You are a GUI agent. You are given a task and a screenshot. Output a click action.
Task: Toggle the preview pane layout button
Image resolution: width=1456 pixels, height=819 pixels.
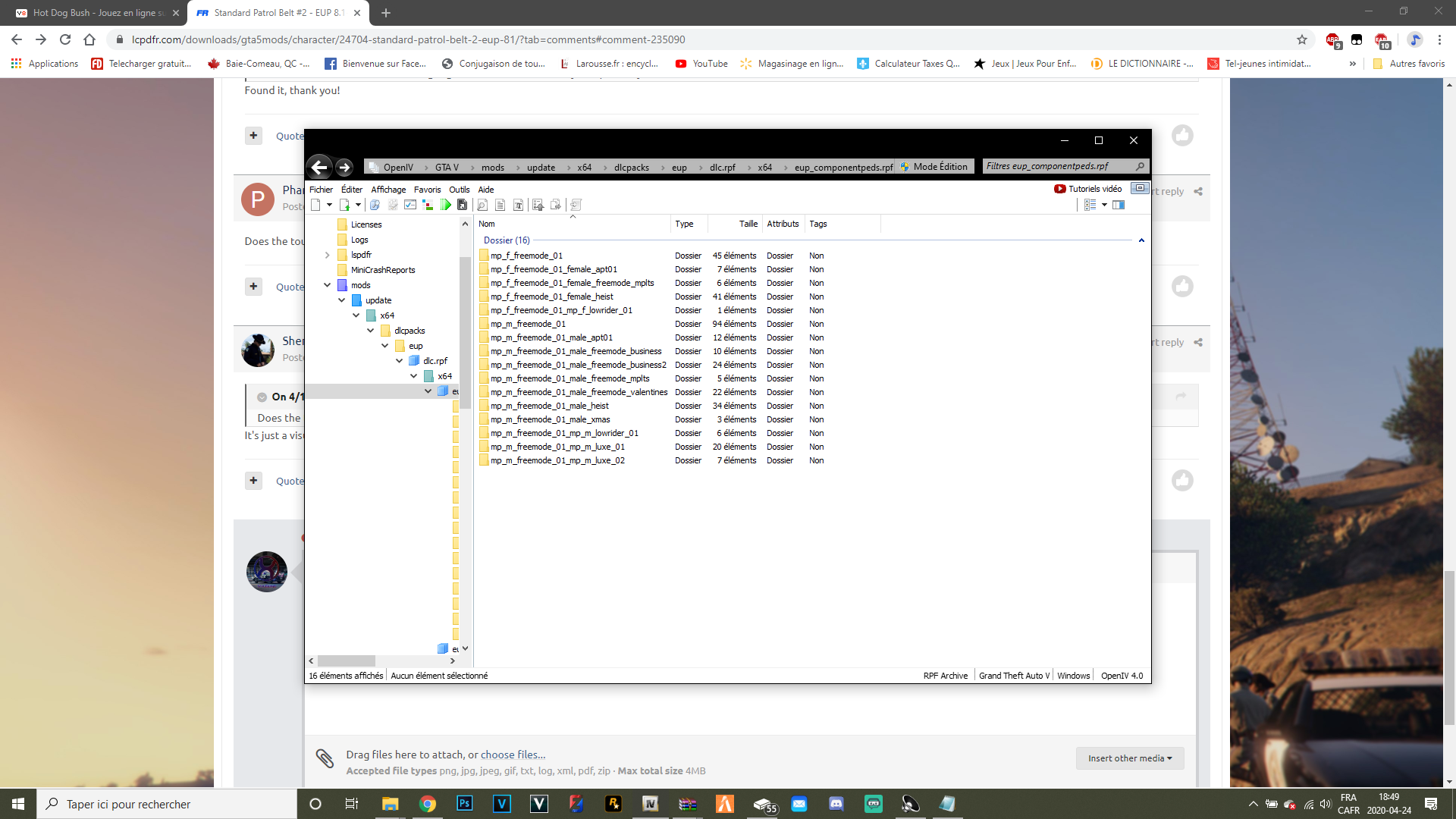1119,205
